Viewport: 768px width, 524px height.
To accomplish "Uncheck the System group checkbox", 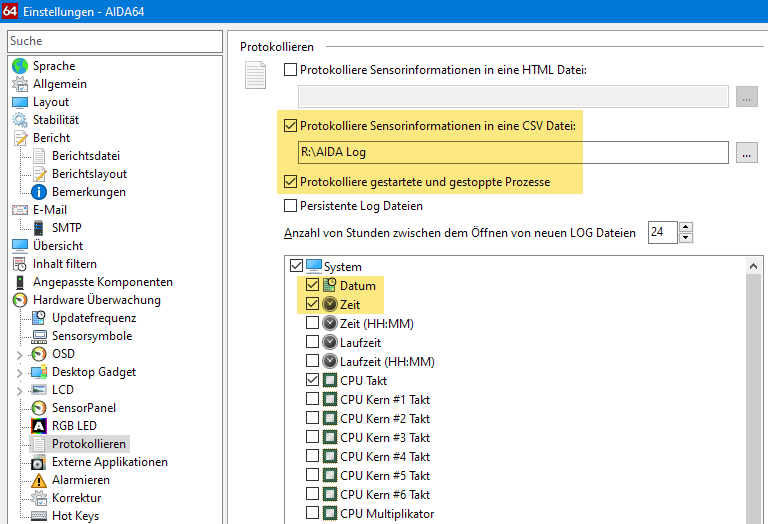I will [296, 266].
